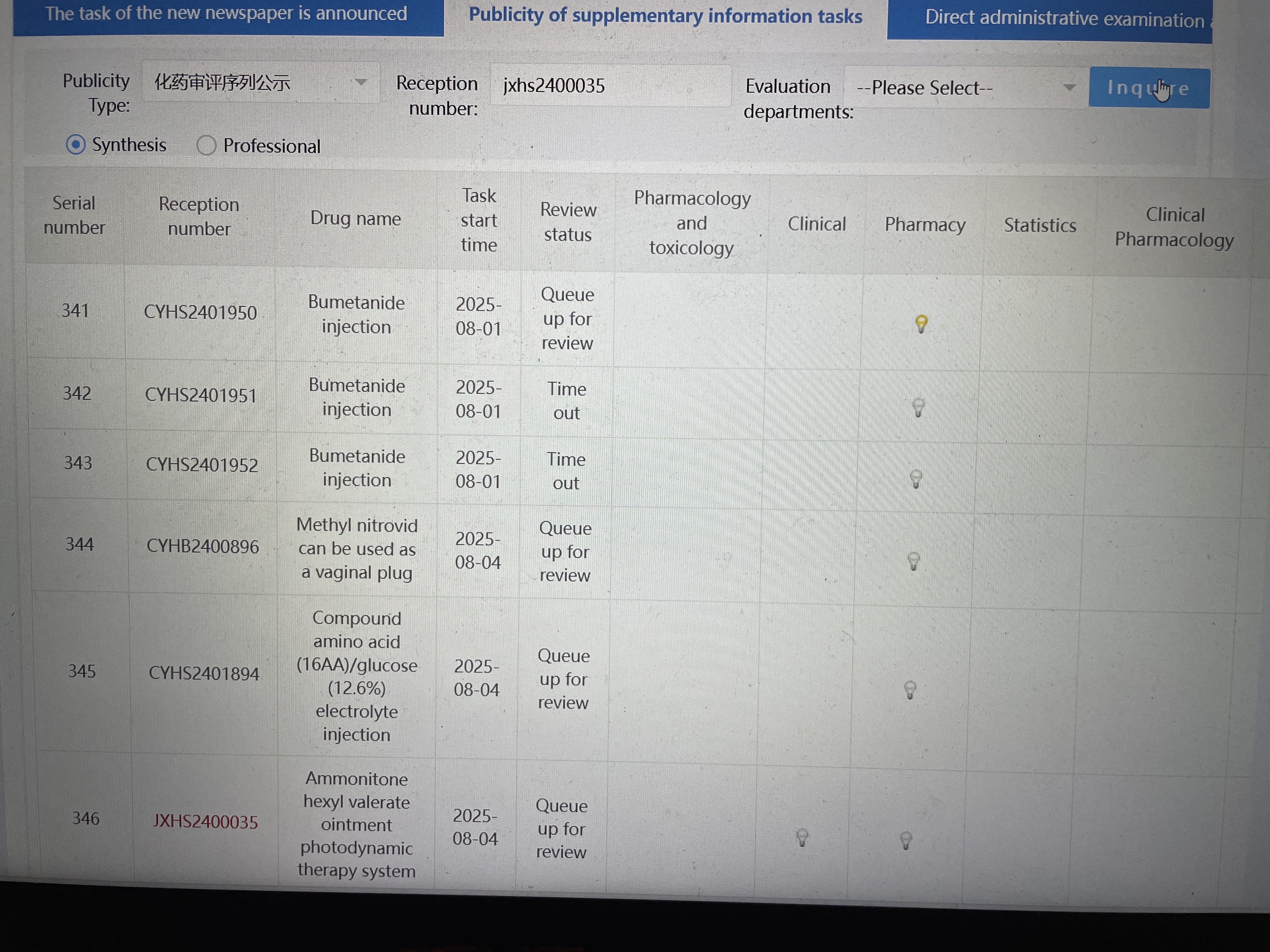Click Pharmacy bulb icon for CYHS2401951
The width and height of the screenshot is (1270, 952).
(x=918, y=408)
